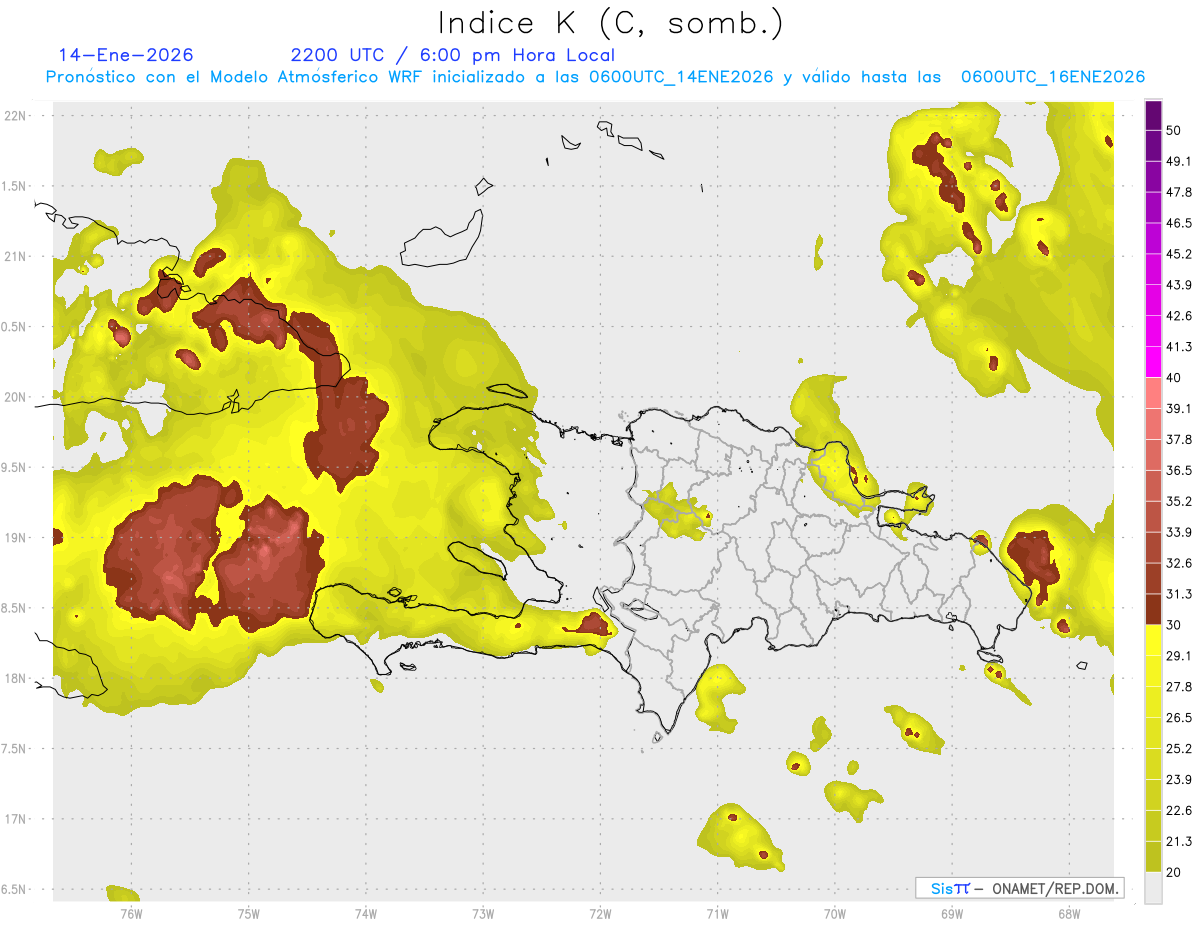
Task: Click the "33.9" color scale value
Action: pyautogui.click(x=1180, y=532)
